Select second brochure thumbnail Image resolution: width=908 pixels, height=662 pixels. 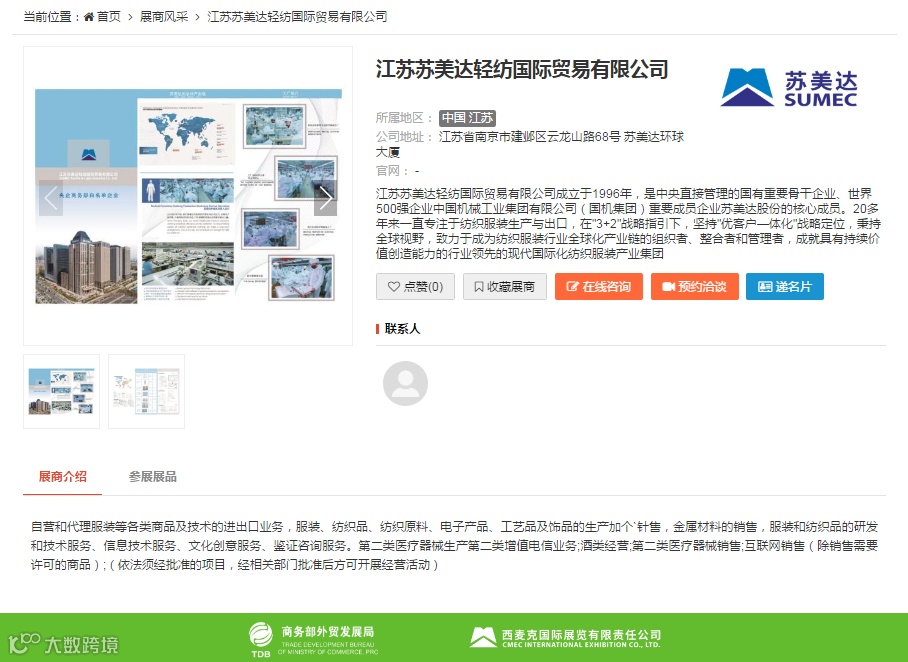[x=147, y=392]
